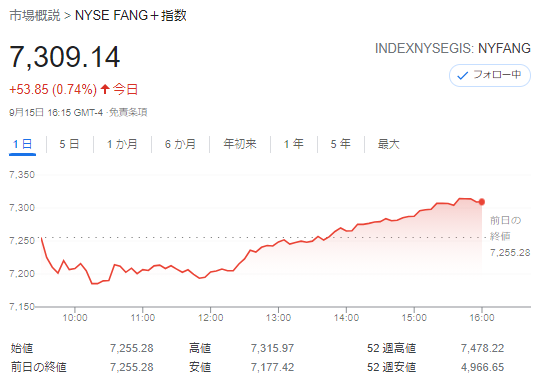
Task: Click the red up-arrow icon beside 今日
Action: point(105,89)
